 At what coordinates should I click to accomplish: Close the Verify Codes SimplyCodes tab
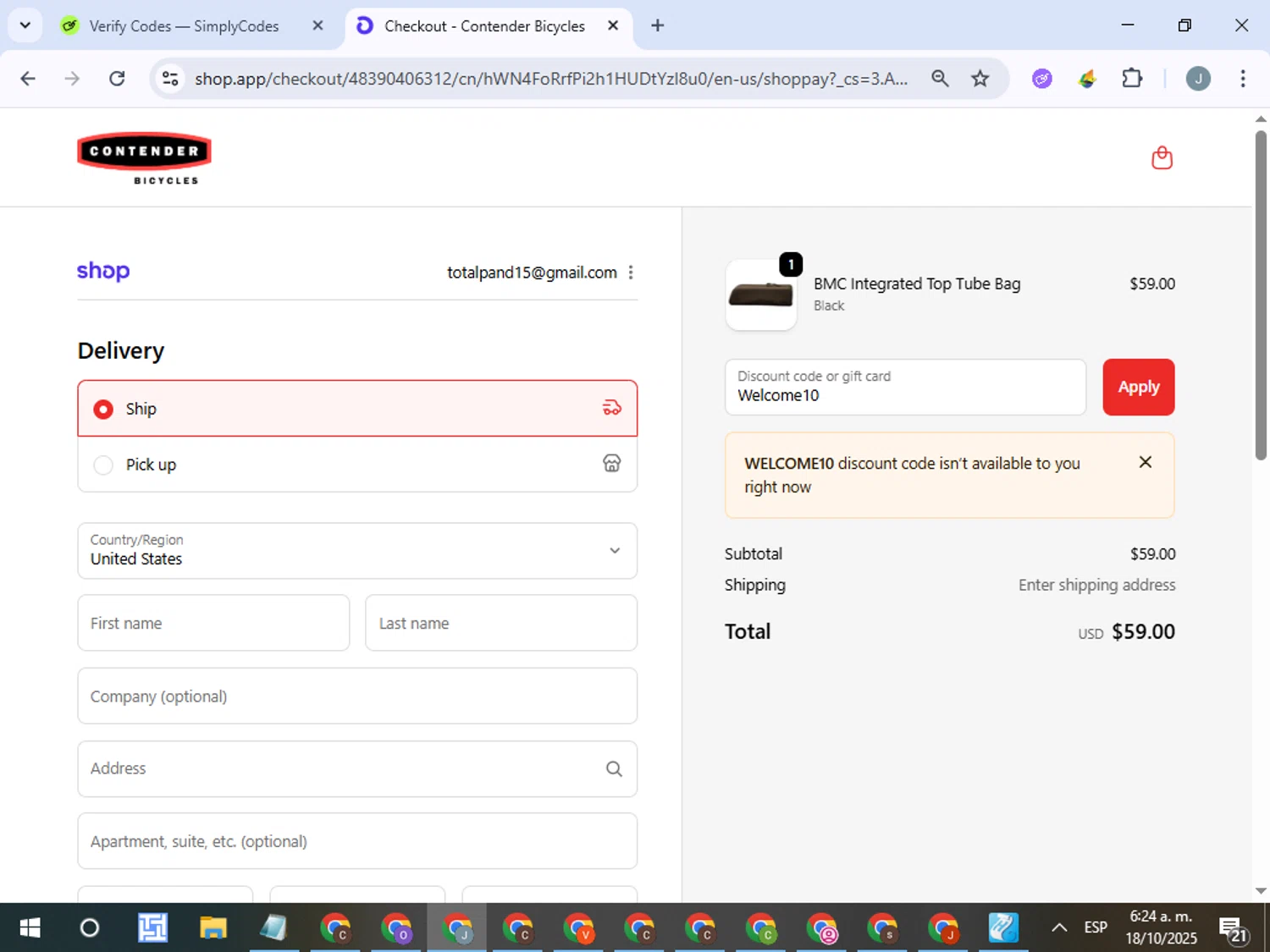click(317, 25)
